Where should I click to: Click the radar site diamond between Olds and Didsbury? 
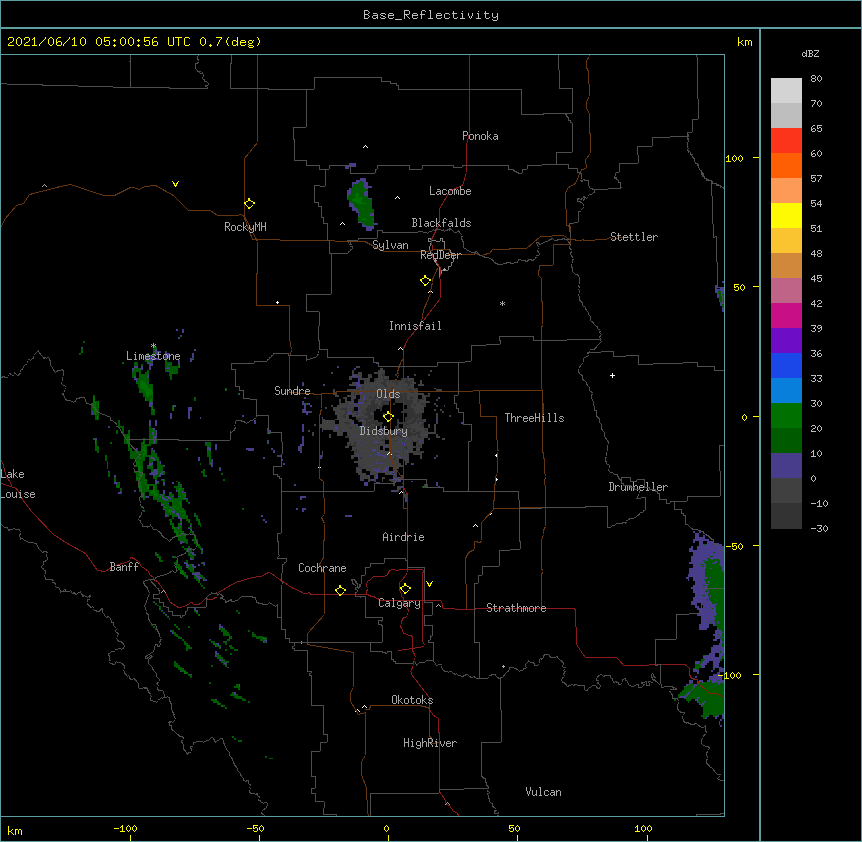click(388, 417)
